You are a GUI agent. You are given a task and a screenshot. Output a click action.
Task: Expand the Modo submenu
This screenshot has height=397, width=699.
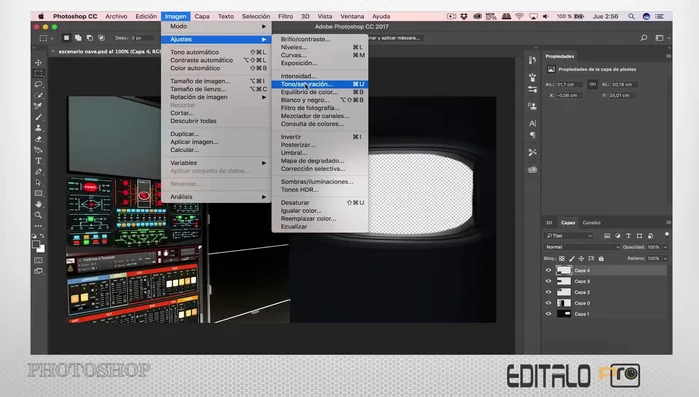point(216,26)
